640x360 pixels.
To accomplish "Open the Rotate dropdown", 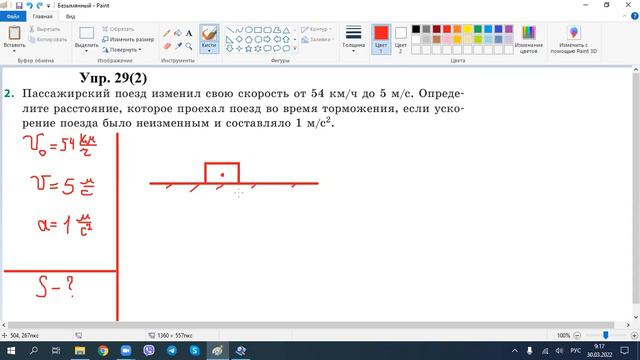I will (x=122, y=49).
